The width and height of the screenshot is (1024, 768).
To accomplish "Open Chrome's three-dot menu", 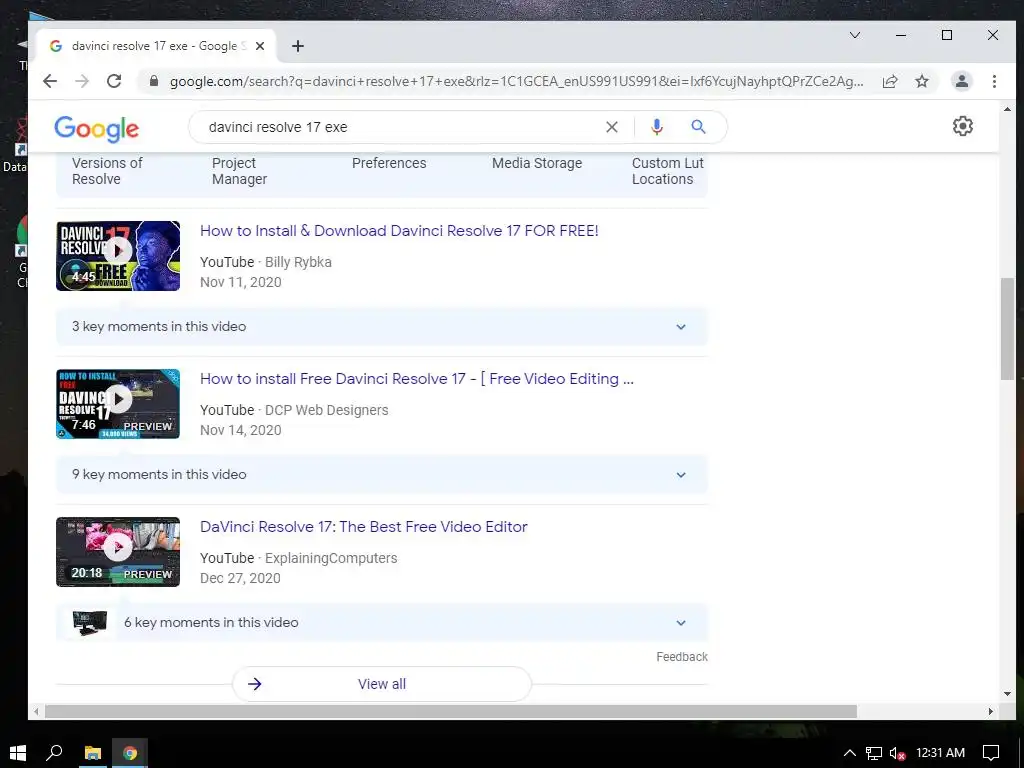I will (x=994, y=81).
